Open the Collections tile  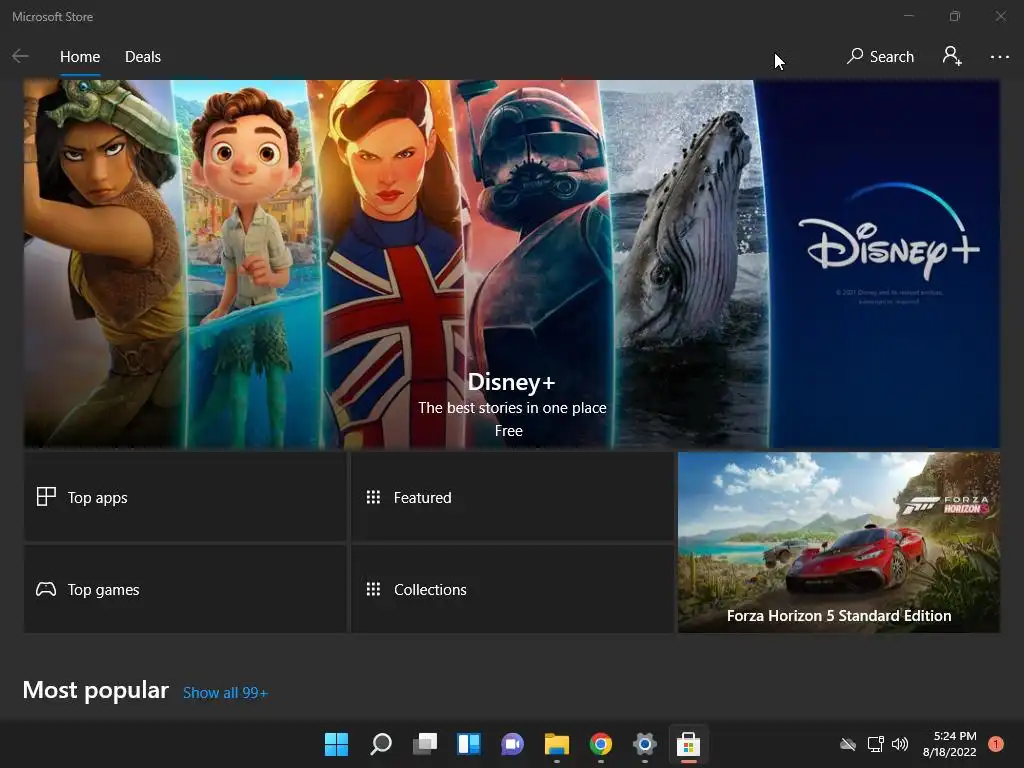[513, 589]
